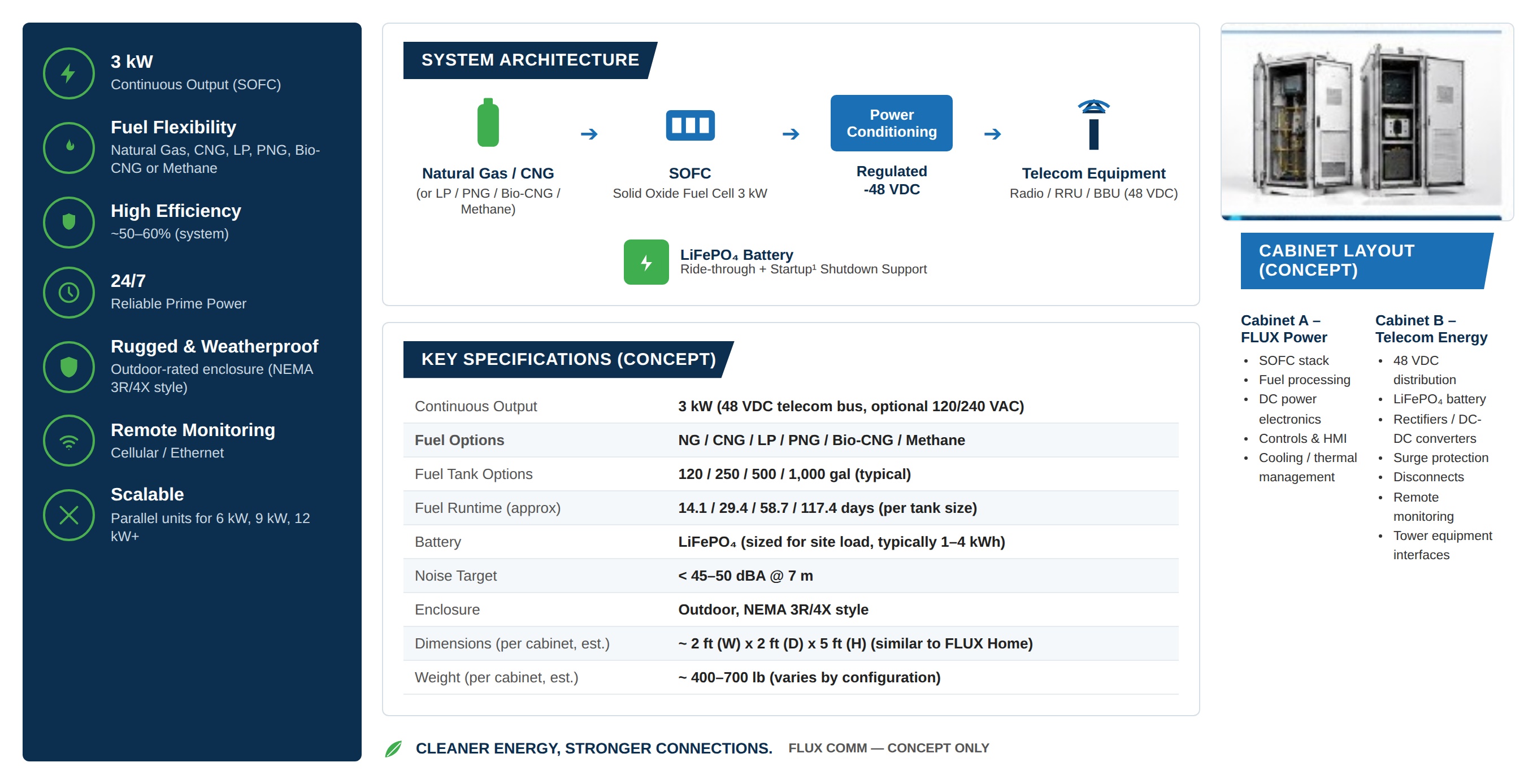Click the 'Continuous Output' spec row label

(476, 406)
